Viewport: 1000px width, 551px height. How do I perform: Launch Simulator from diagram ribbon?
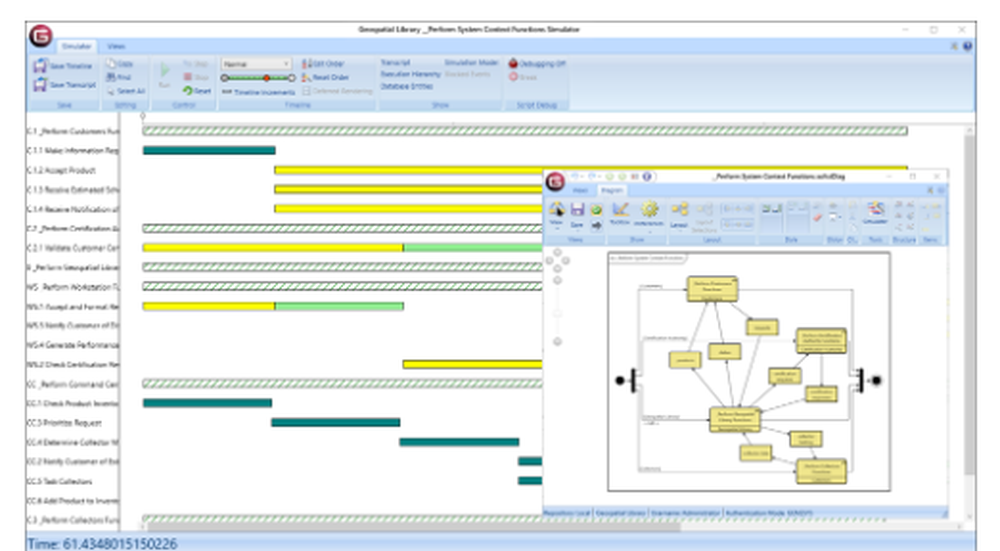click(875, 213)
